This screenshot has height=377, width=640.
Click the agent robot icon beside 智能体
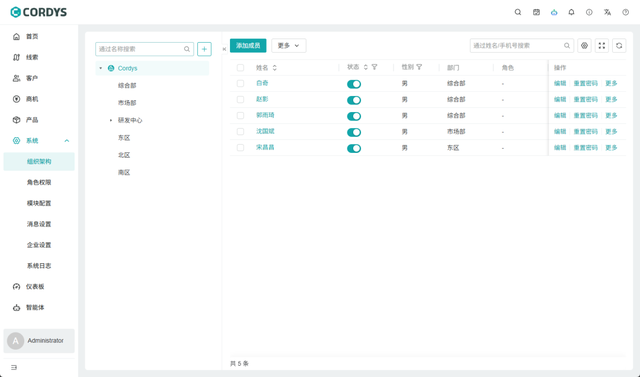coord(16,308)
